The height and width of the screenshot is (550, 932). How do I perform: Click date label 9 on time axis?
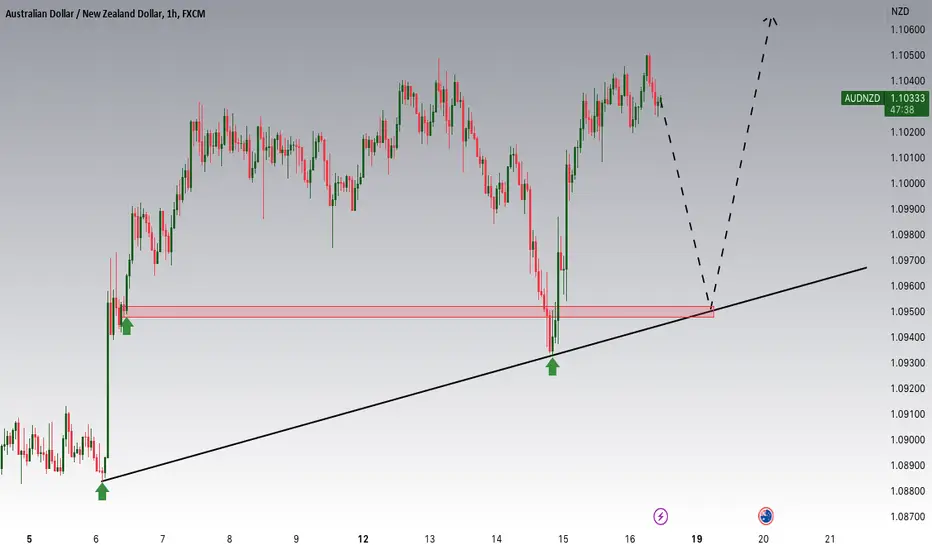coord(296,539)
